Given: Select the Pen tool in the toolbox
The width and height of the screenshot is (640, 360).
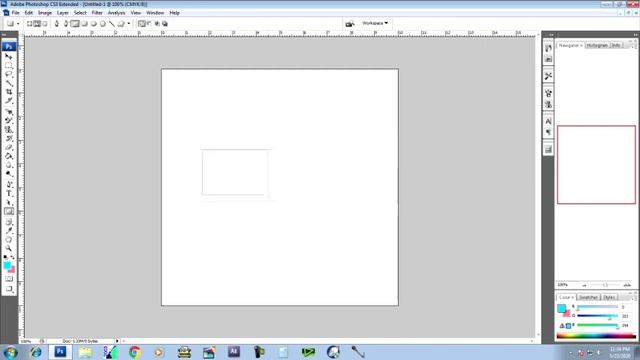Looking at the screenshot, I should tap(9, 185).
